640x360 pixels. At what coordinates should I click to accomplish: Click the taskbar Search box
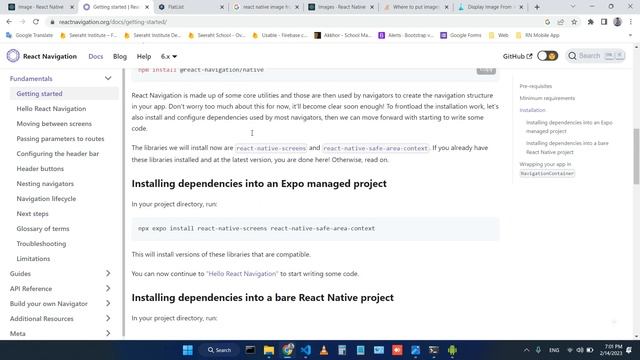tap(219, 350)
